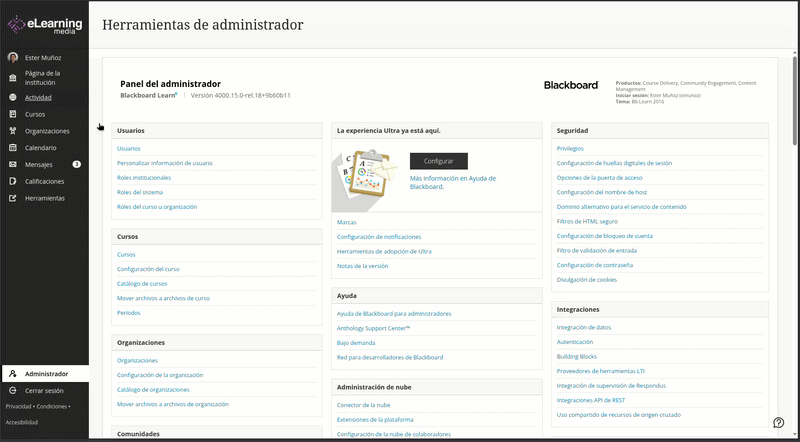This screenshot has width=800, height=442.
Task: Click the Mensajes unread count badge
Action: click(x=77, y=164)
